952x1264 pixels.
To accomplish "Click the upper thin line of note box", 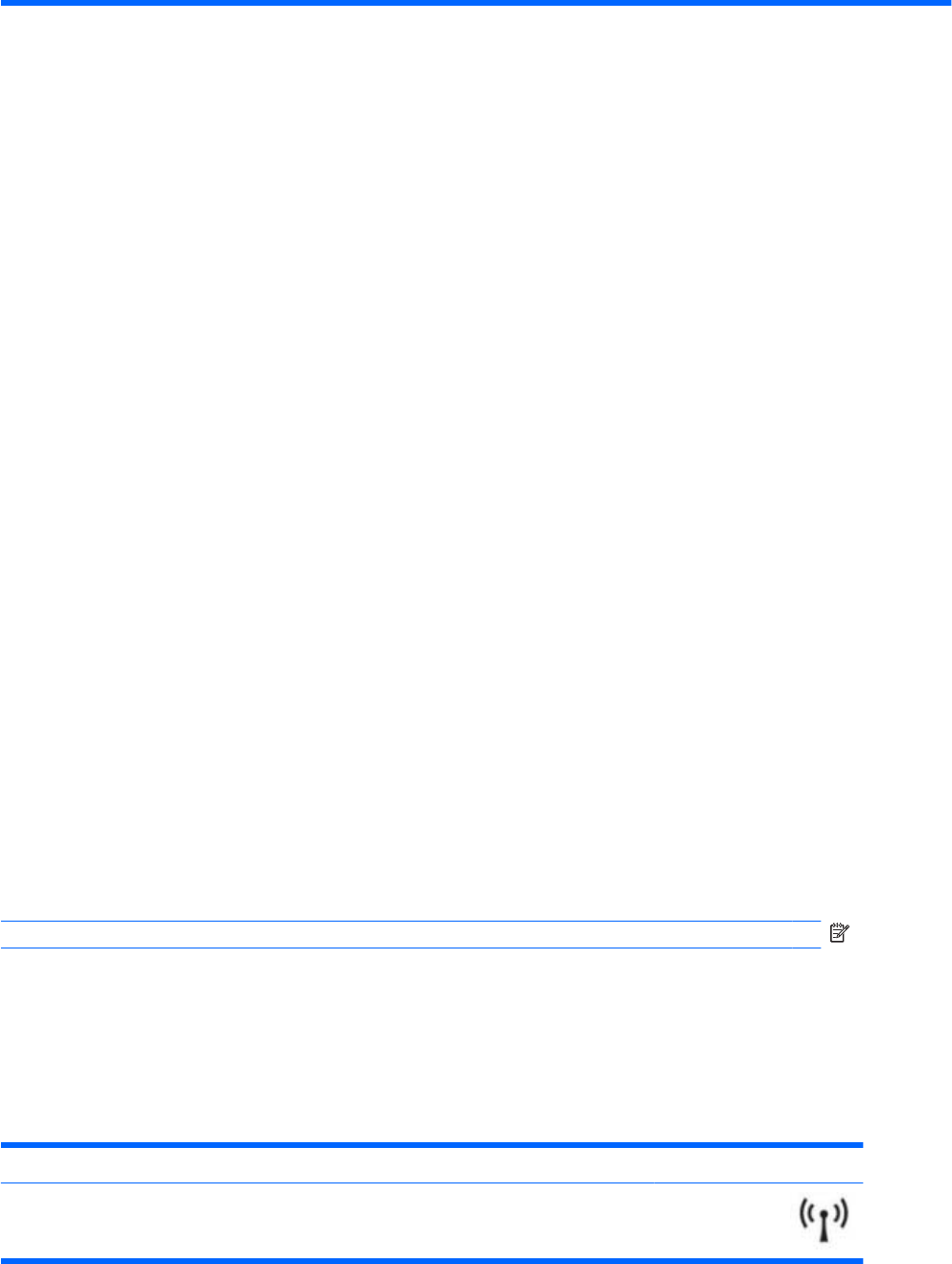I will (x=410, y=922).
